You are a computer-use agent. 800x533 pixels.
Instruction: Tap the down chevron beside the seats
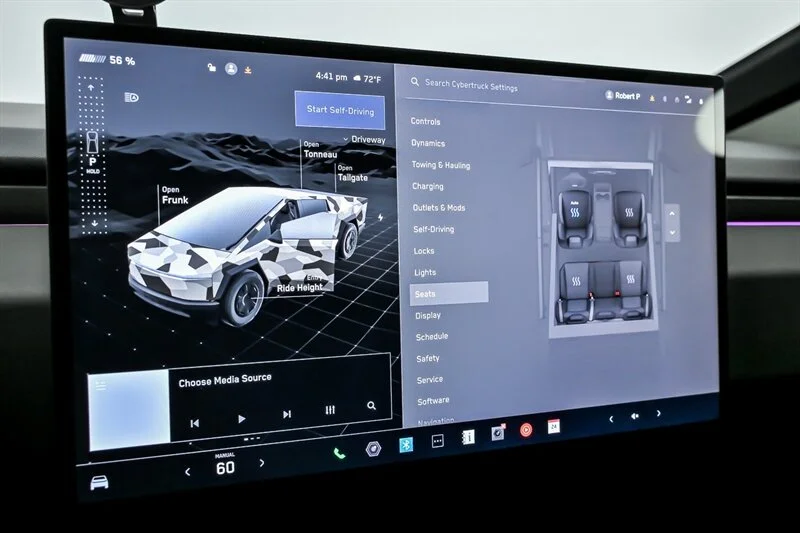point(672,233)
